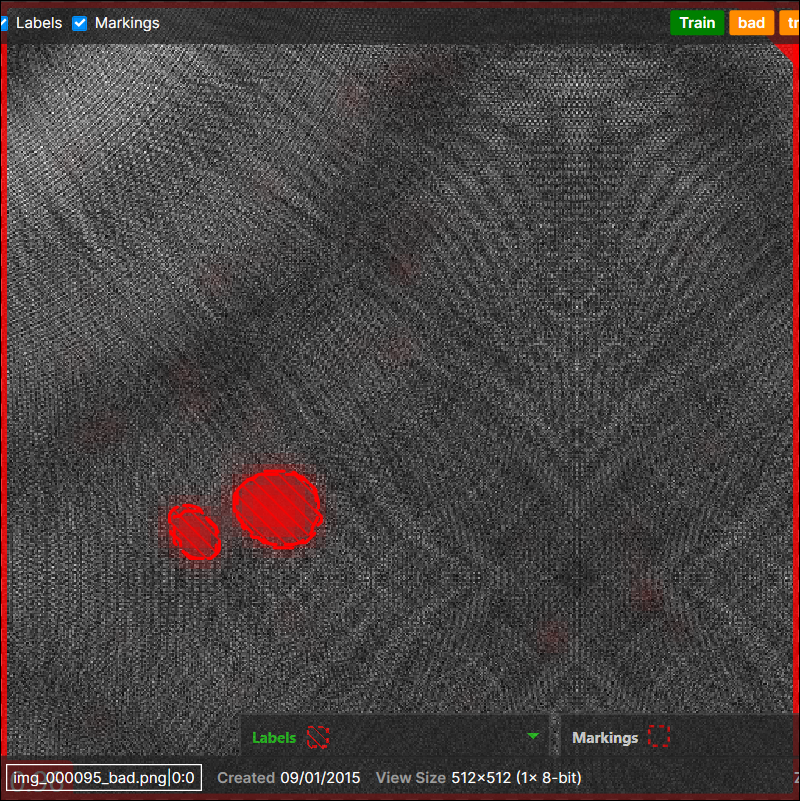Toggle the Labels checkbox
Image resolution: width=800 pixels, height=801 pixels.
point(4,23)
